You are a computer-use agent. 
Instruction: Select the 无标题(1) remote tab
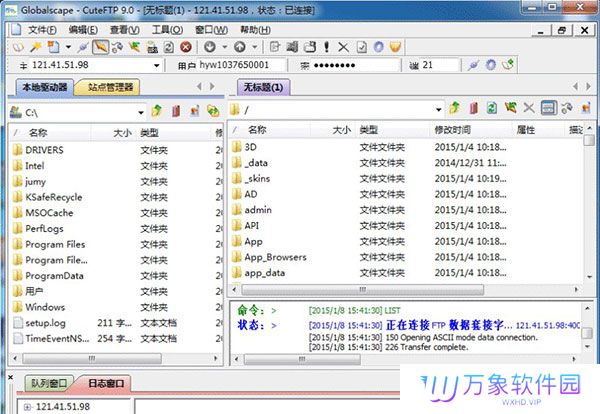point(263,87)
